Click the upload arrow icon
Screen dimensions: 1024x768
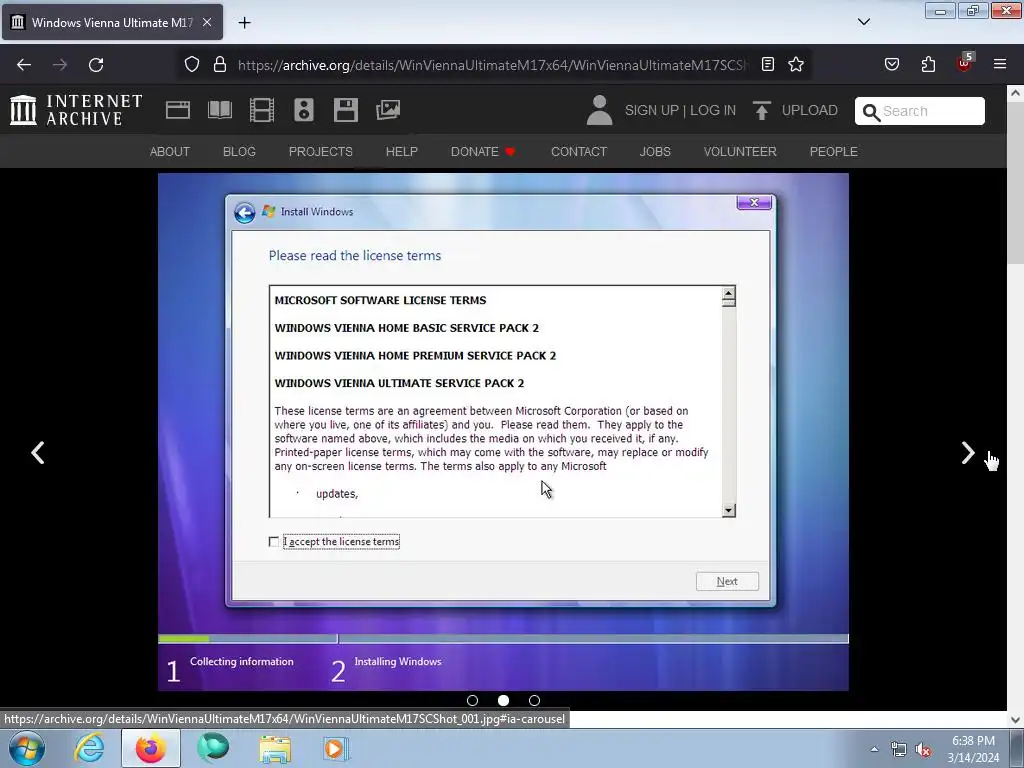(x=761, y=110)
